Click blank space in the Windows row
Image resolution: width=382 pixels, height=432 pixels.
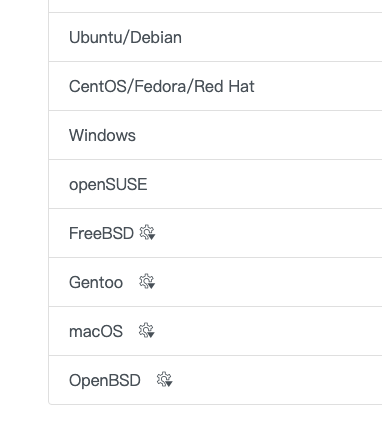(260, 135)
